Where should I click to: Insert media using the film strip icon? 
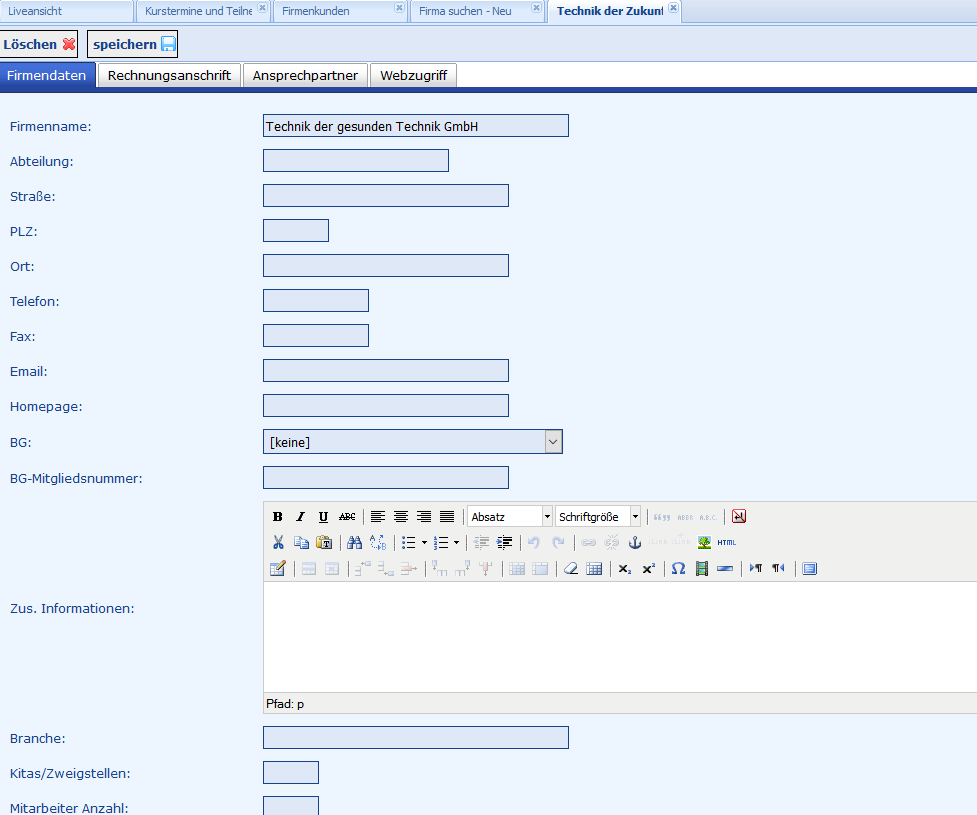(702, 569)
